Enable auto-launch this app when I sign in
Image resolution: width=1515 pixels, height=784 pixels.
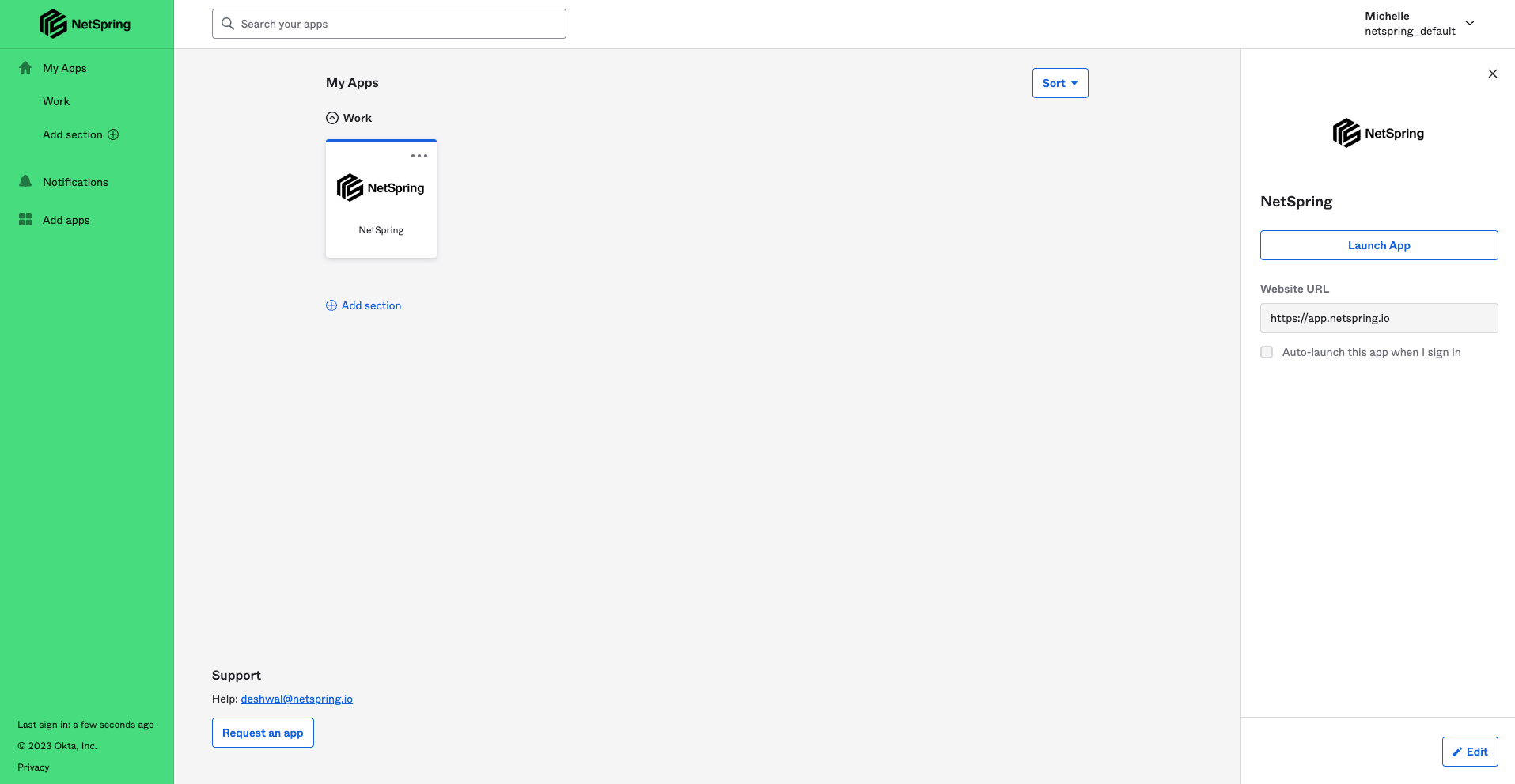point(1267,352)
